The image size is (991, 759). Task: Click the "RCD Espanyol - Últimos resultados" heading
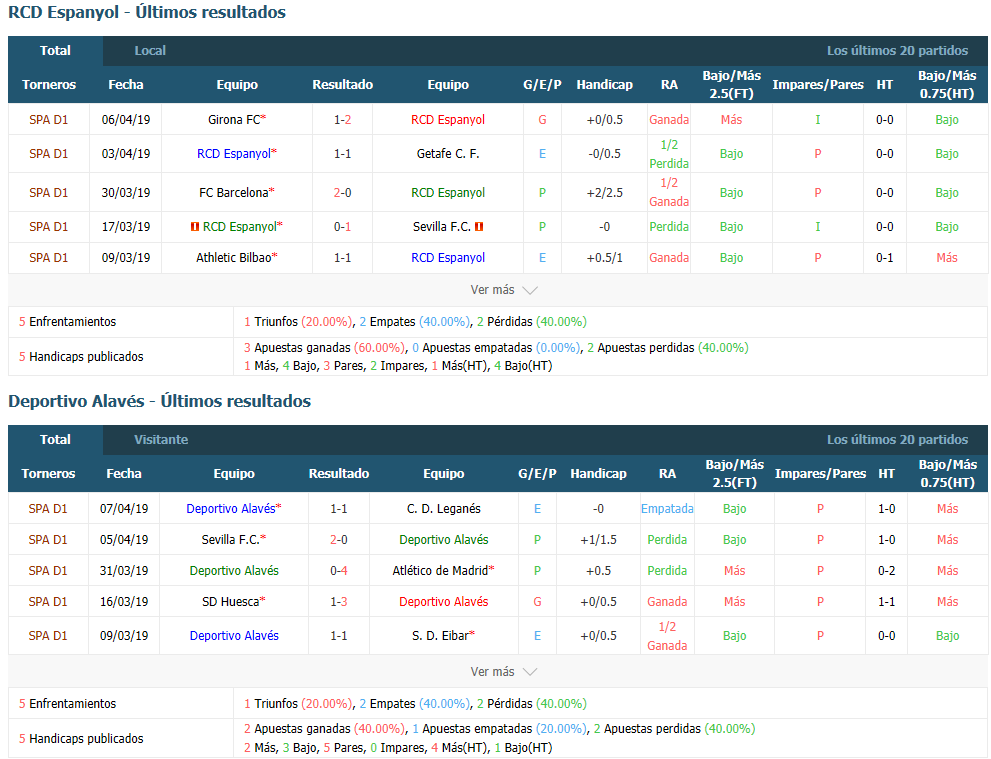pyautogui.click(x=147, y=12)
